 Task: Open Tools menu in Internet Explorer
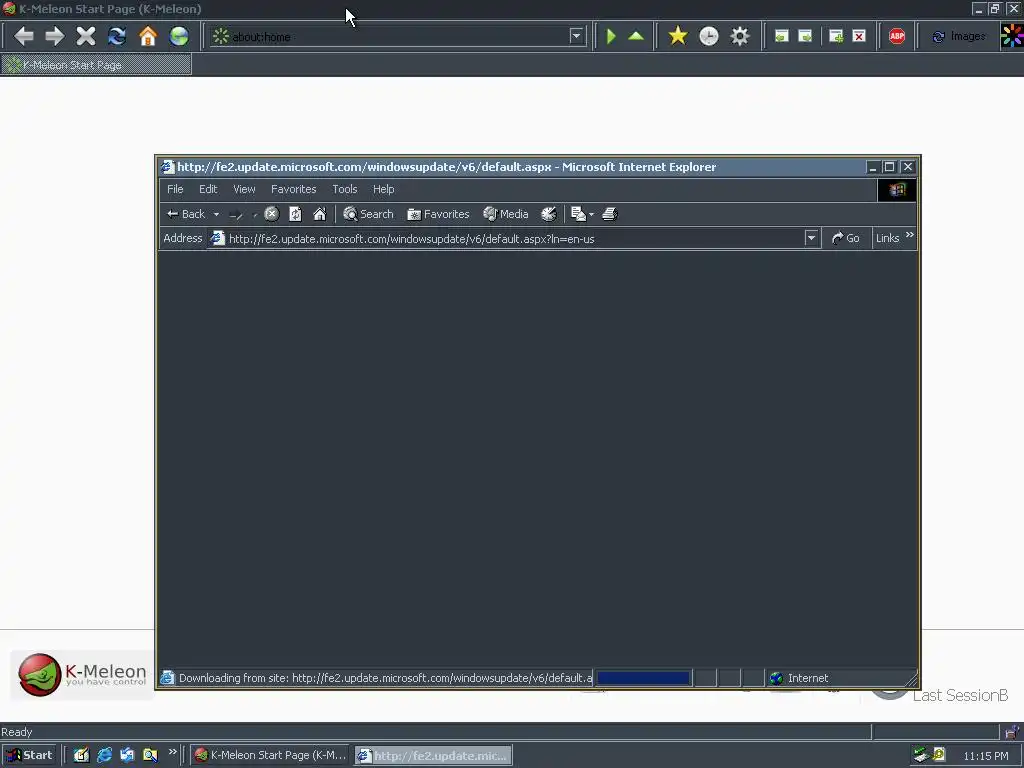pyautogui.click(x=345, y=189)
